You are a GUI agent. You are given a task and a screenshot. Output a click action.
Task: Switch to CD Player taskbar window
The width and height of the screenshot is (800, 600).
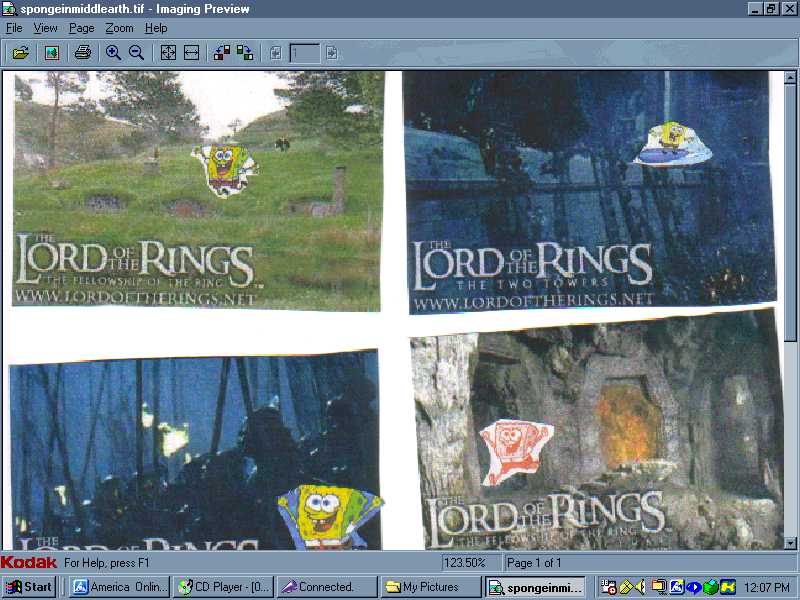click(x=223, y=587)
